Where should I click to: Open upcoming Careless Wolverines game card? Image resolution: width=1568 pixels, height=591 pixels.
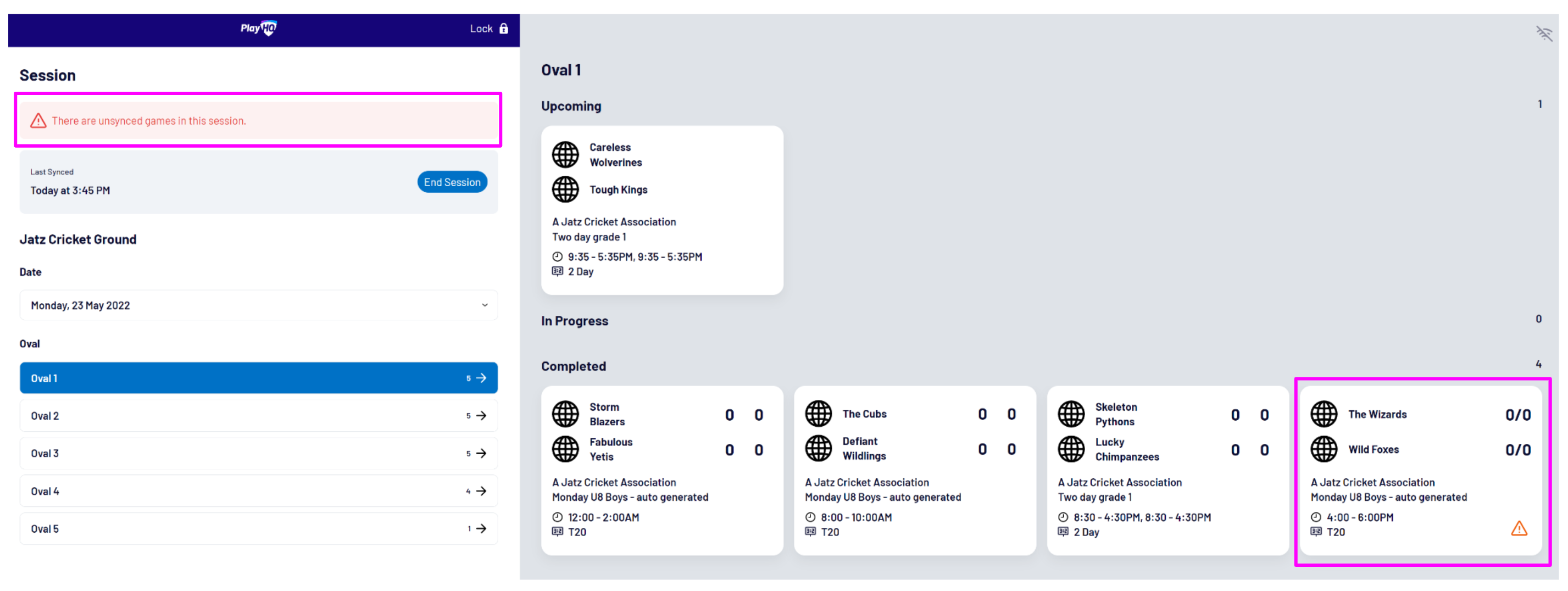pos(661,210)
